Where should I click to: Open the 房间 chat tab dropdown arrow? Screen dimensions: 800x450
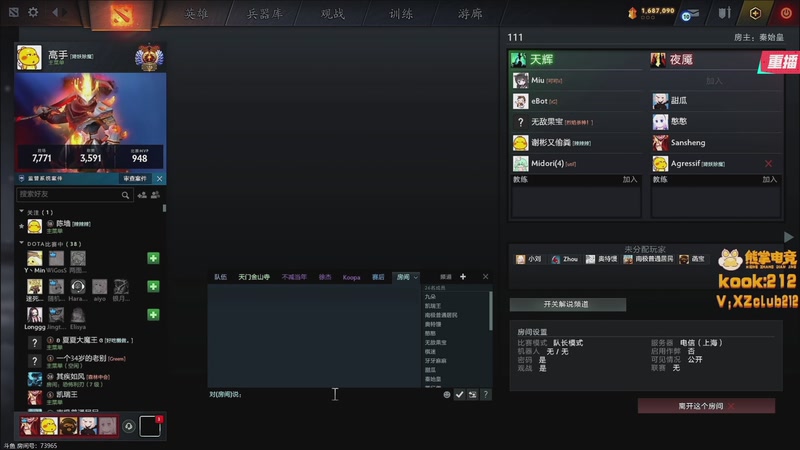[416, 277]
